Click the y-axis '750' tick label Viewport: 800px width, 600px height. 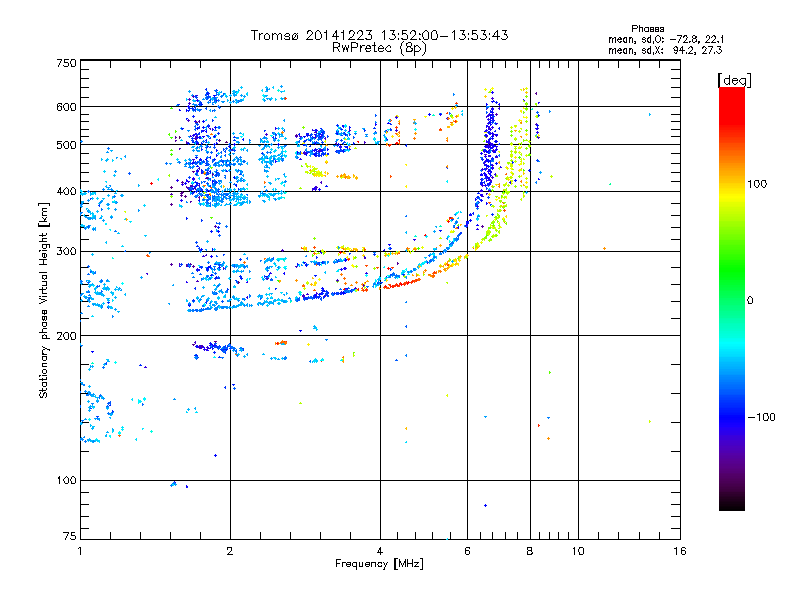pyautogui.click(x=67, y=63)
